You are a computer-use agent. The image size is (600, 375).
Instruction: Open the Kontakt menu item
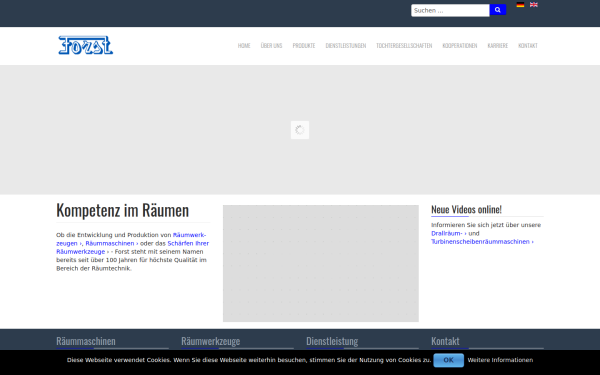click(x=528, y=46)
